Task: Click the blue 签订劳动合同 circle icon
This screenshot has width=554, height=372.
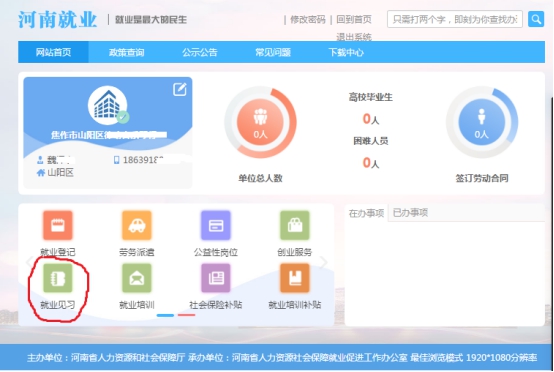Action: point(482,122)
